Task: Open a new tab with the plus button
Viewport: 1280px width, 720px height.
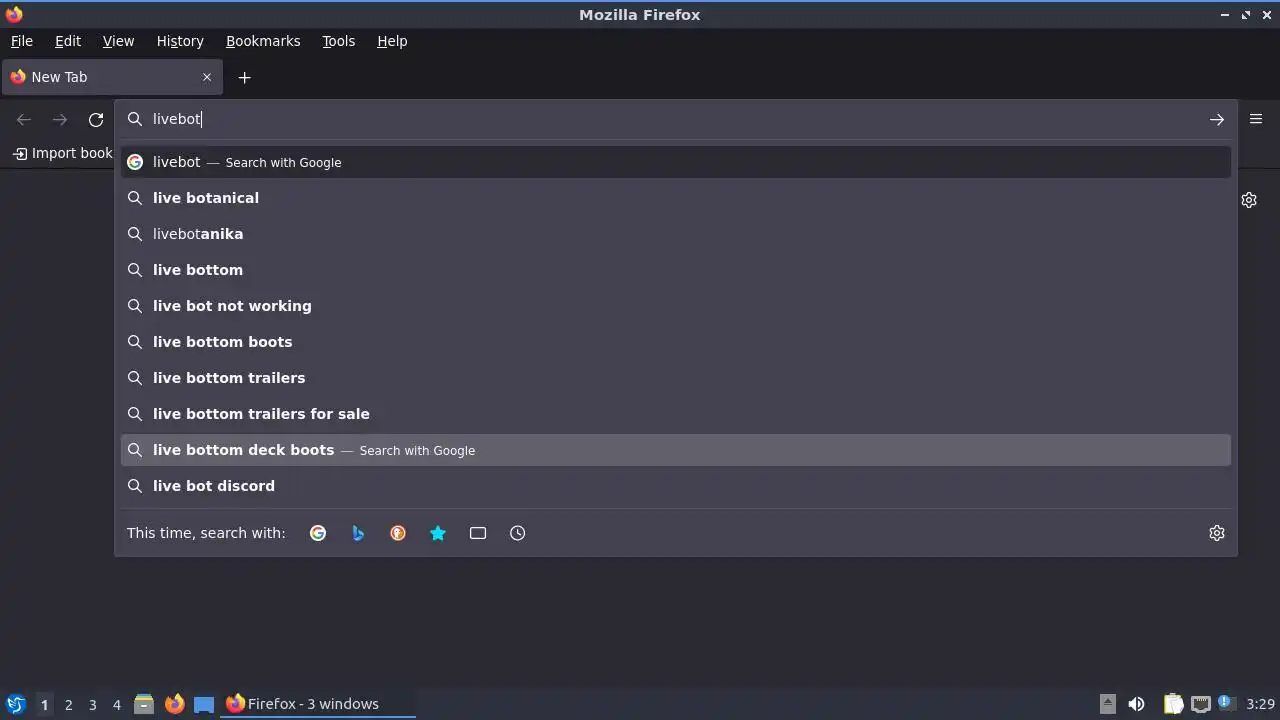Action: point(244,77)
